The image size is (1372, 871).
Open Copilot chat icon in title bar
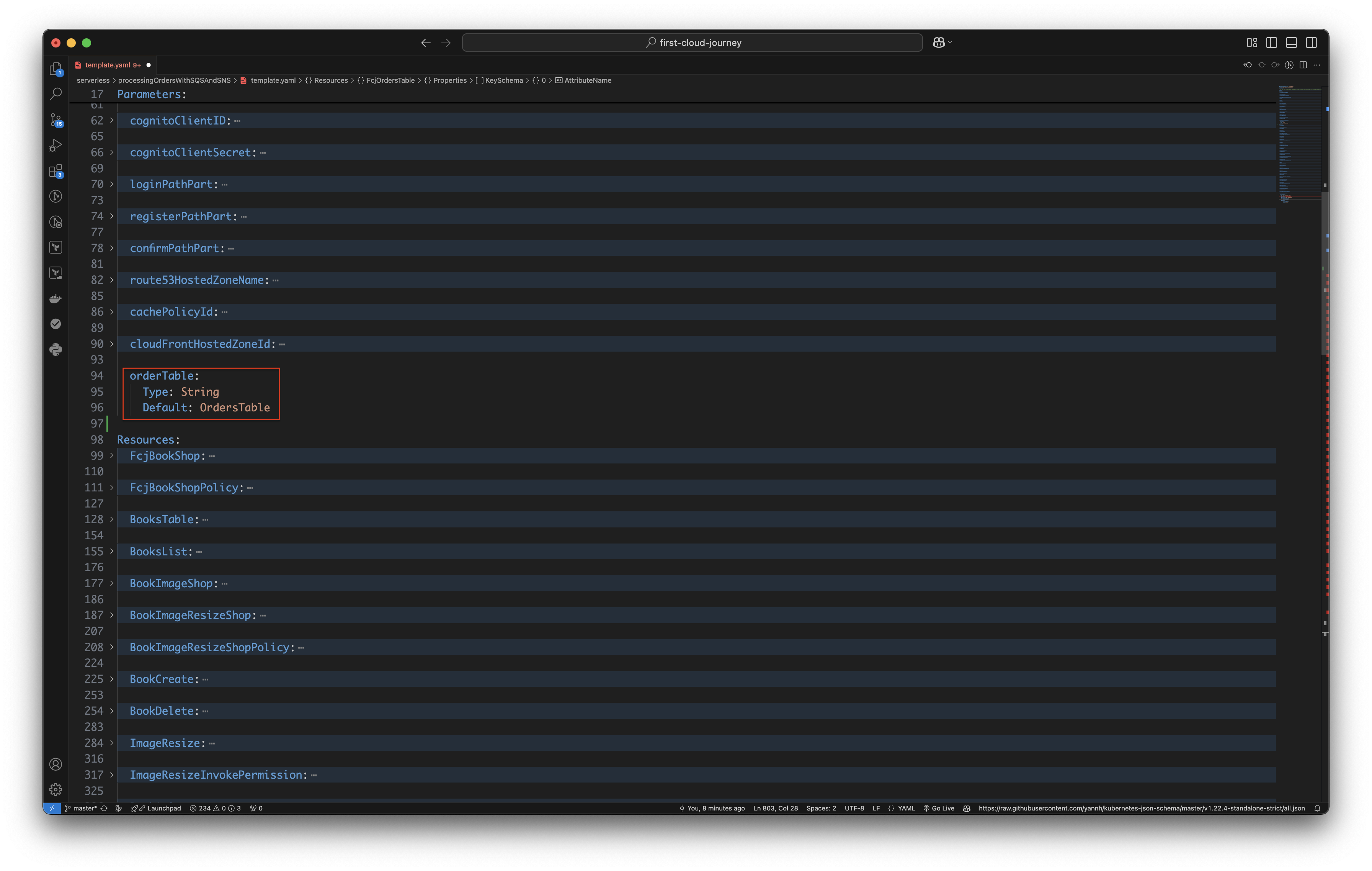938,43
